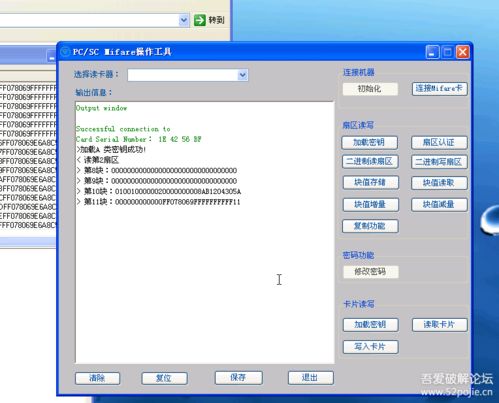This screenshot has width=499, height=403.
Task: Click the 二进制写扇区 button
Action: (x=439, y=162)
